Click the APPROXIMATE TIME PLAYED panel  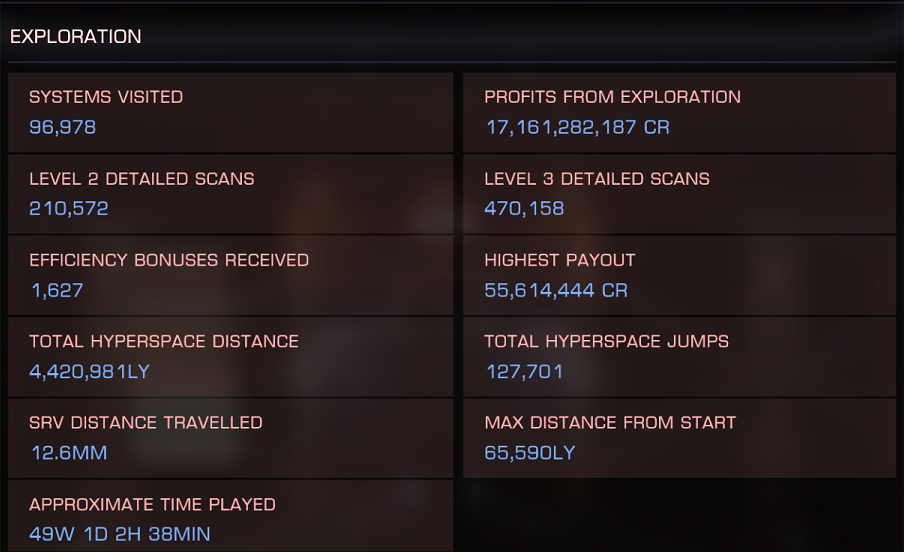(231, 516)
